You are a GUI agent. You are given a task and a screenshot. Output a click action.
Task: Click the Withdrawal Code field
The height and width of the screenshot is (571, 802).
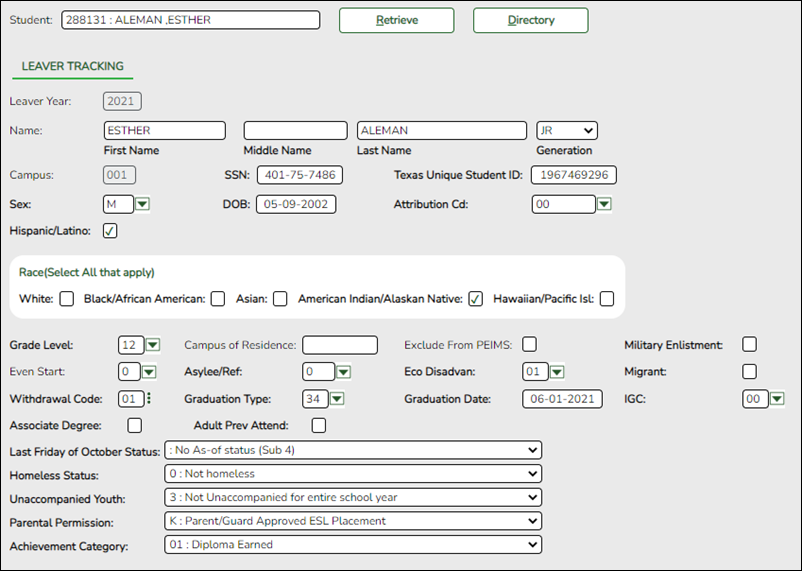[x=131, y=399]
